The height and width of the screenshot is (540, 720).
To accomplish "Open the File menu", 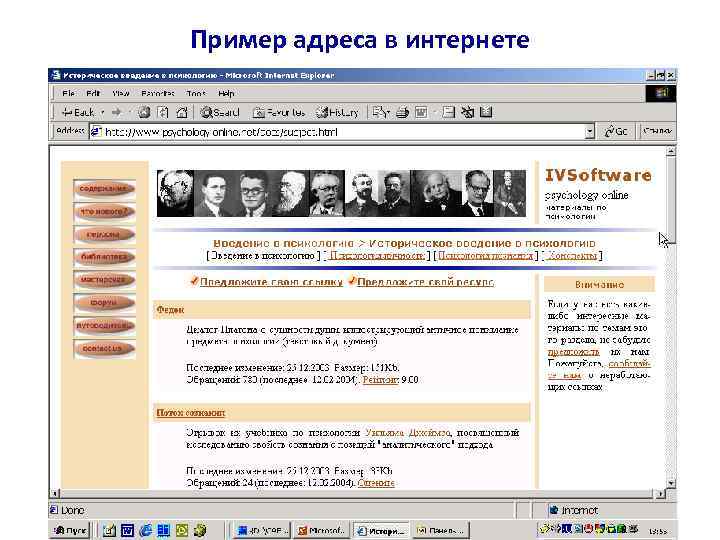I will 68,93.
